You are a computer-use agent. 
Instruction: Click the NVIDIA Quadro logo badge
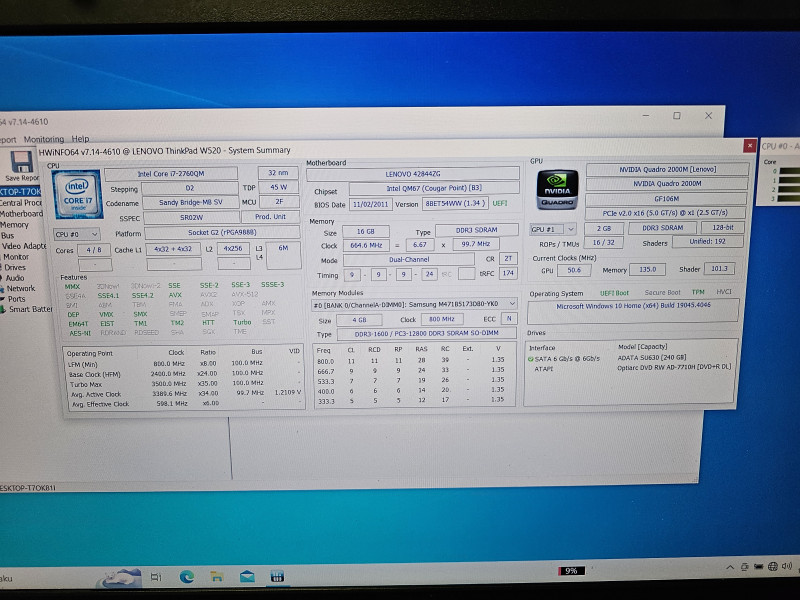coord(557,190)
